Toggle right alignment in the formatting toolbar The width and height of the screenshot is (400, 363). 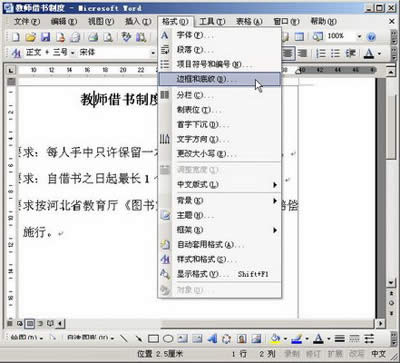(302, 53)
